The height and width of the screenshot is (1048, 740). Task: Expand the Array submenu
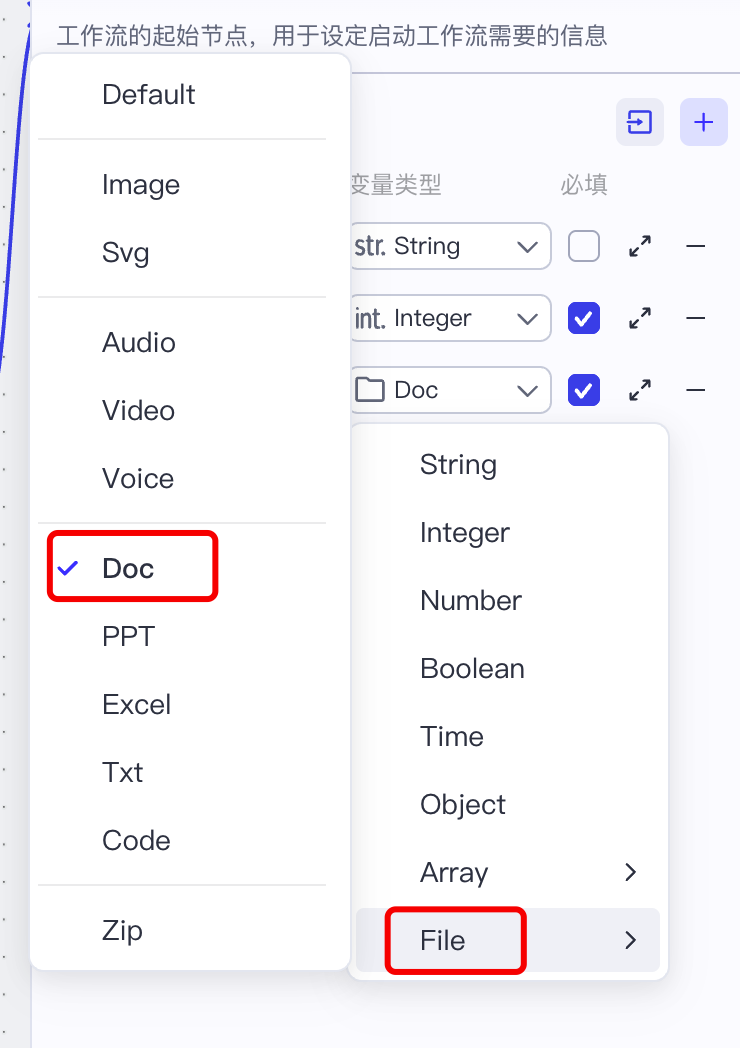[508, 872]
